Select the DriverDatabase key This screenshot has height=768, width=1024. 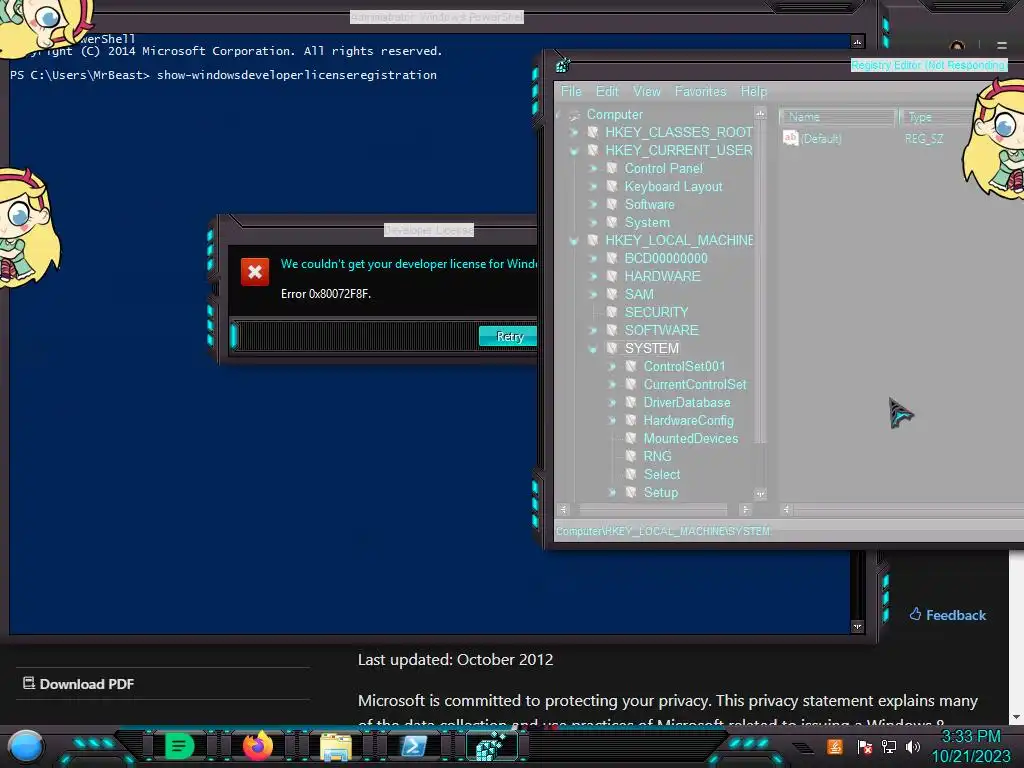[687, 402]
